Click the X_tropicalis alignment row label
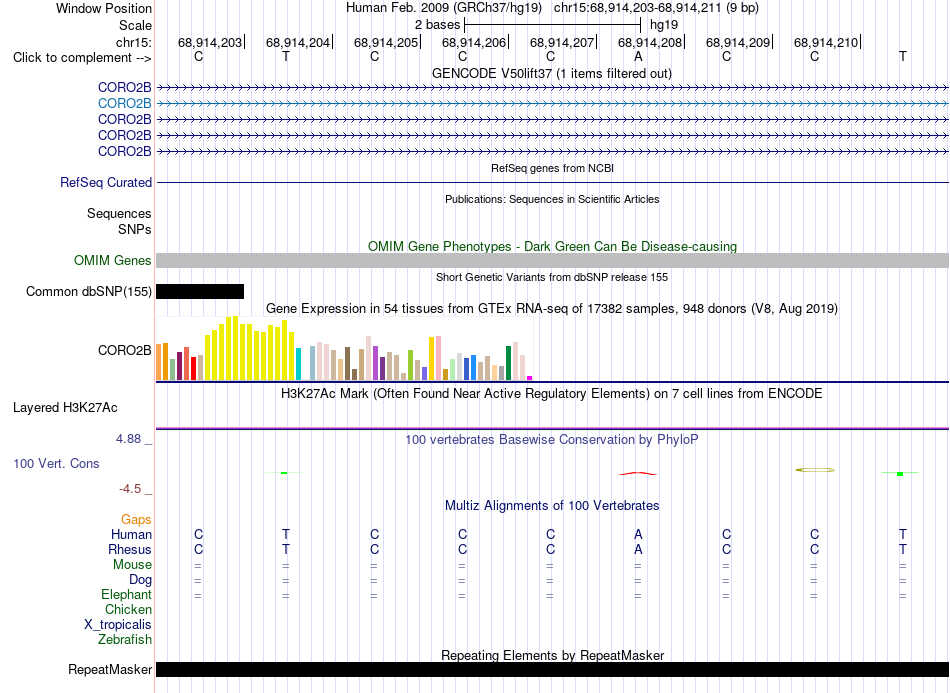Screen dimensions: 950x693 point(118,625)
